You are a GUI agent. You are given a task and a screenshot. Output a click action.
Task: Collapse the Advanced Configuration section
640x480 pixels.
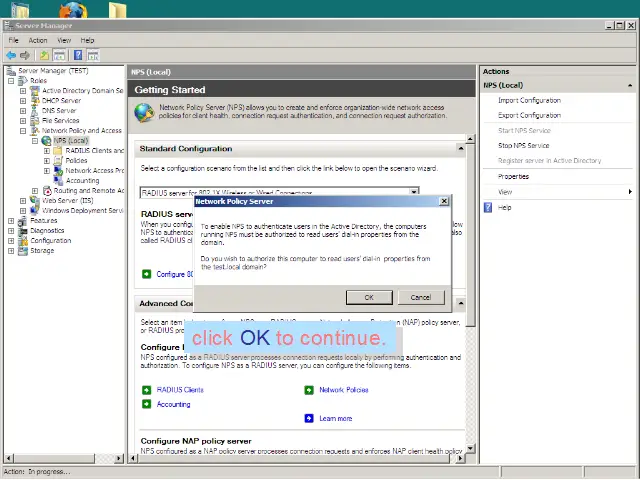(x=461, y=303)
